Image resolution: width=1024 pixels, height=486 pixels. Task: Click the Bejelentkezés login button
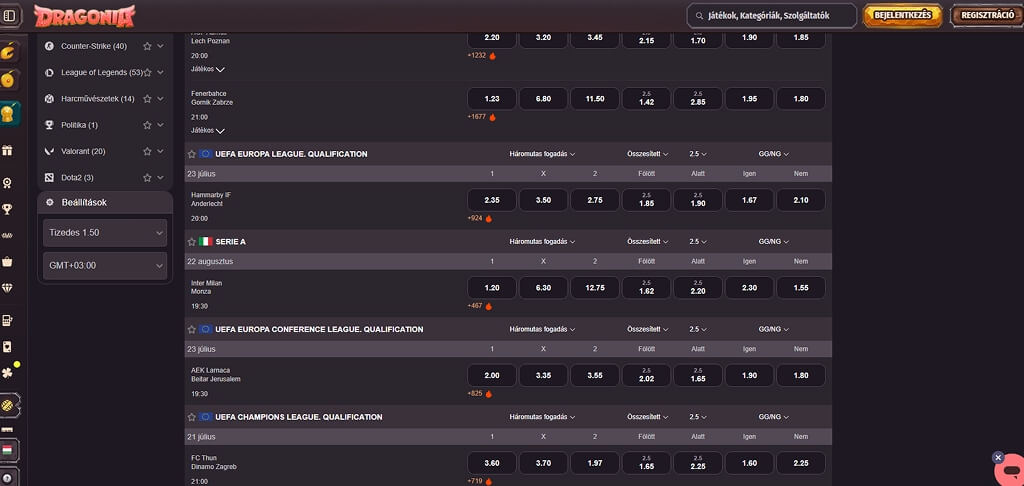903,16
